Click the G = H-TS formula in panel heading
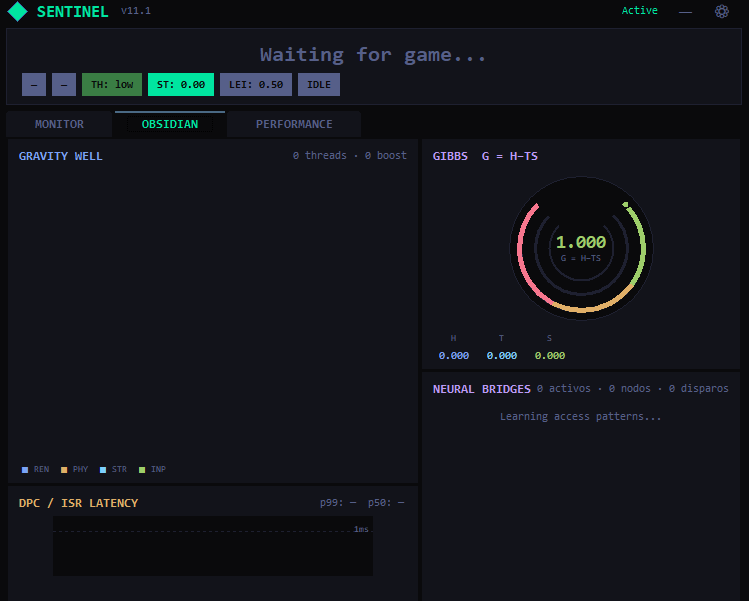 [x=510, y=156]
